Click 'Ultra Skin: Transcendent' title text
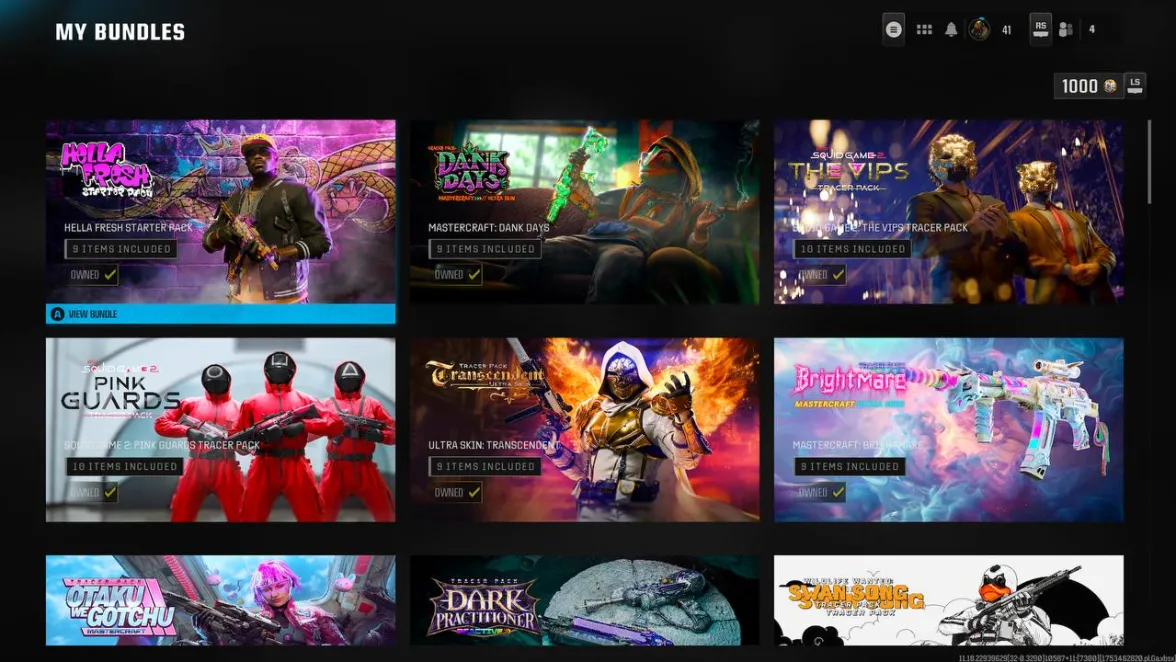The height and width of the screenshot is (662, 1176). (x=494, y=445)
